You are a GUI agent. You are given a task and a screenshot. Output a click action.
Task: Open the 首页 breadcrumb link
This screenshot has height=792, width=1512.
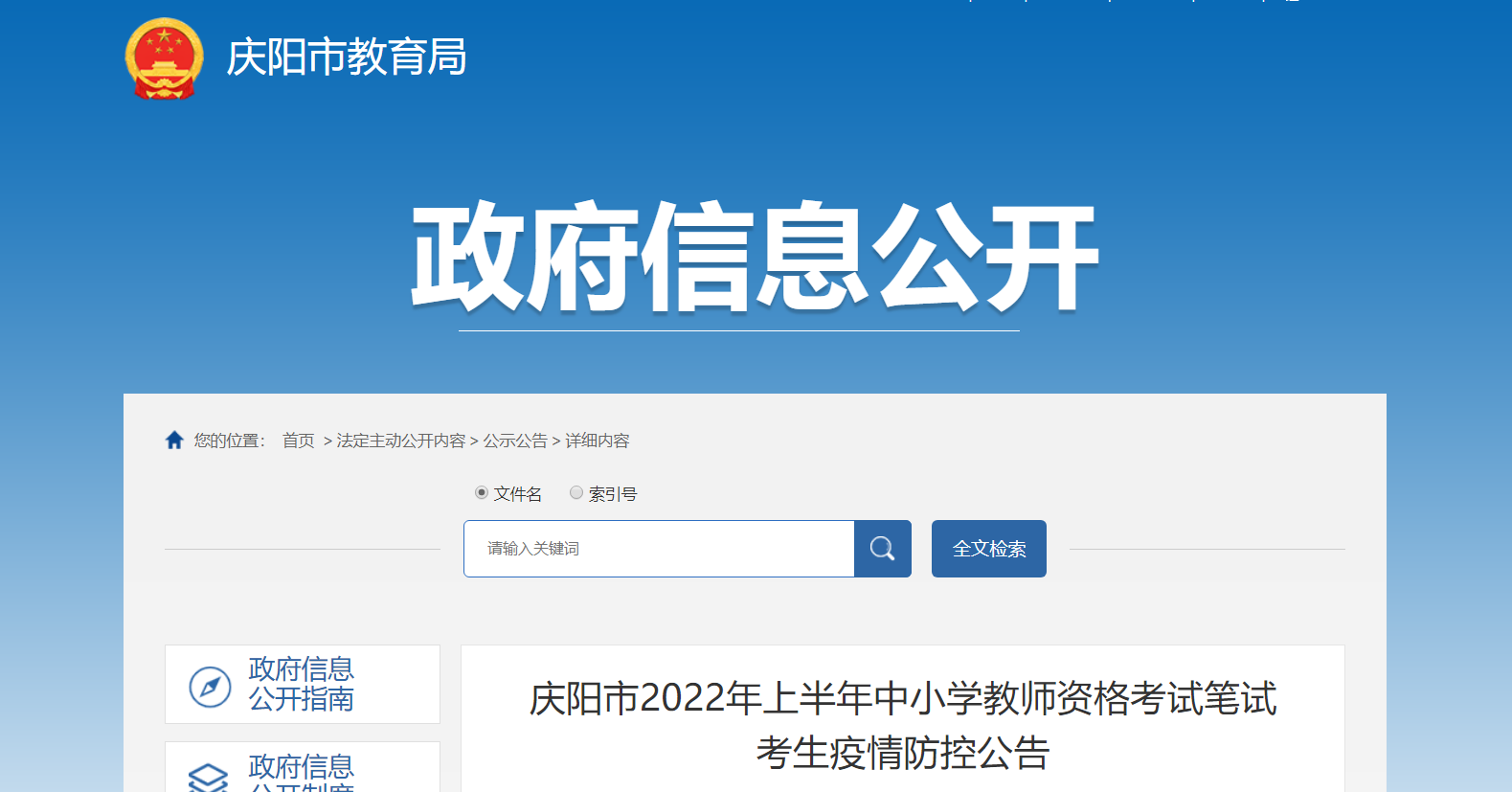pyautogui.click(x=298, y=441)
